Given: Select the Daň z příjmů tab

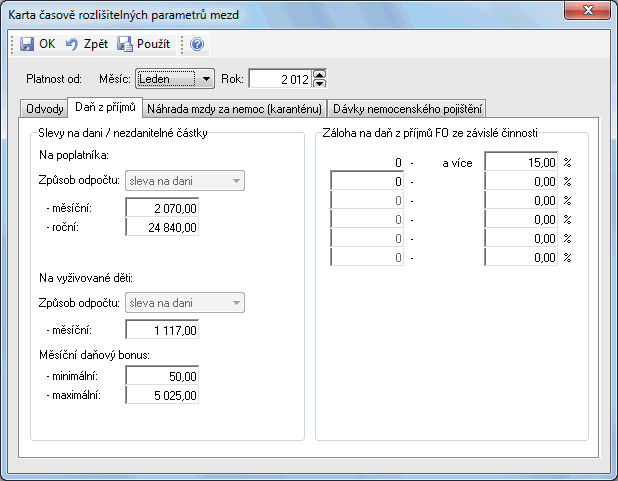Looking at the screenshot, I should point(104,107).
